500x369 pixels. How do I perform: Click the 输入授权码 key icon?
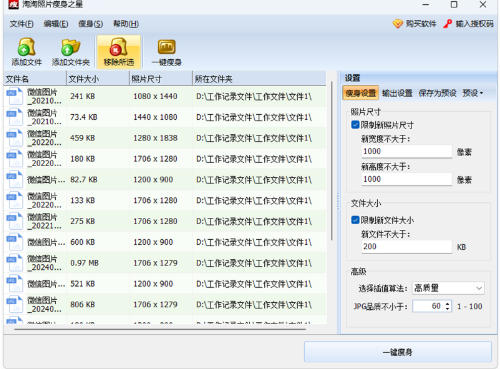(447, 24)
